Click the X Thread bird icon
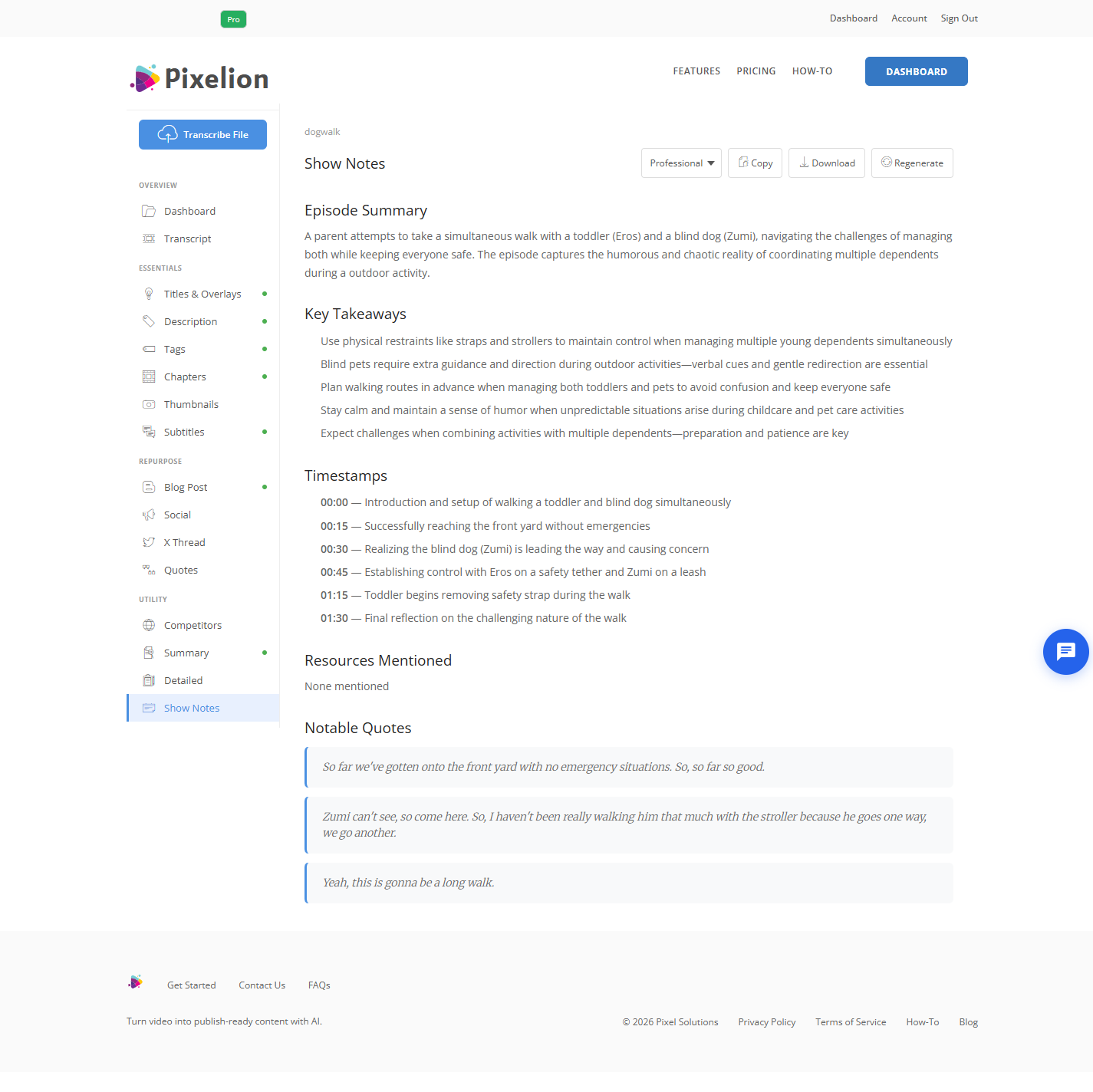Viewport: 1093px width, 1092px height. pos(149,542)
